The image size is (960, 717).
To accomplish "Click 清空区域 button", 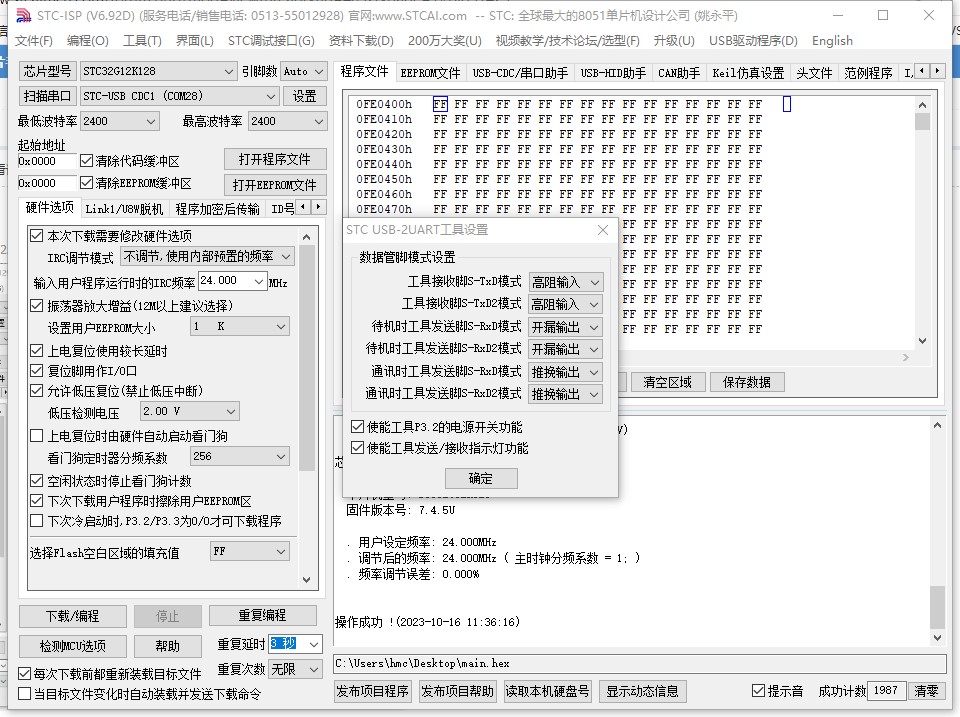I will (667, 382).
